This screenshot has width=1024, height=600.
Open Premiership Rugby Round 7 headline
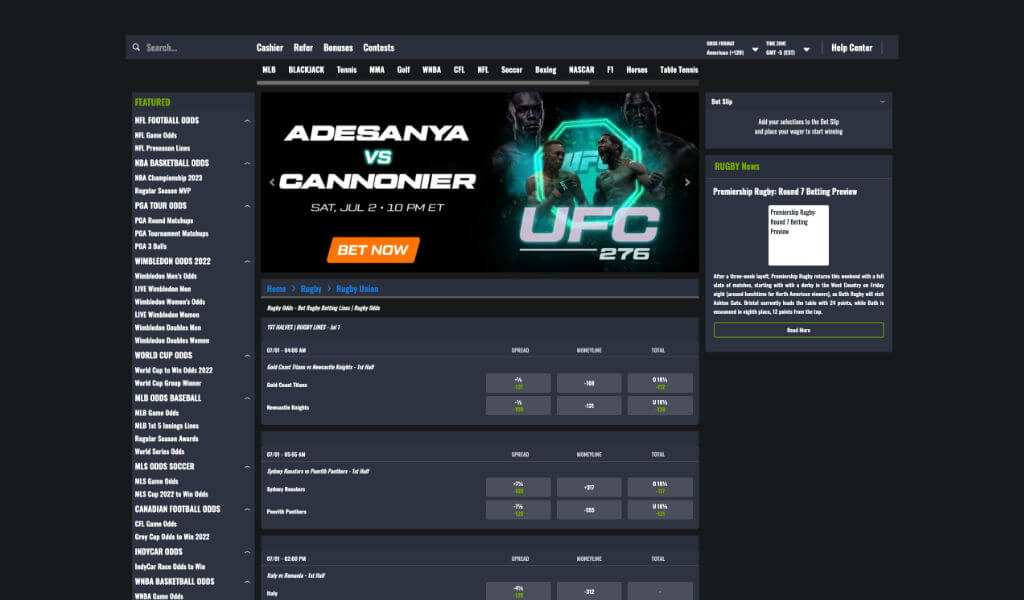click(785, 191)
